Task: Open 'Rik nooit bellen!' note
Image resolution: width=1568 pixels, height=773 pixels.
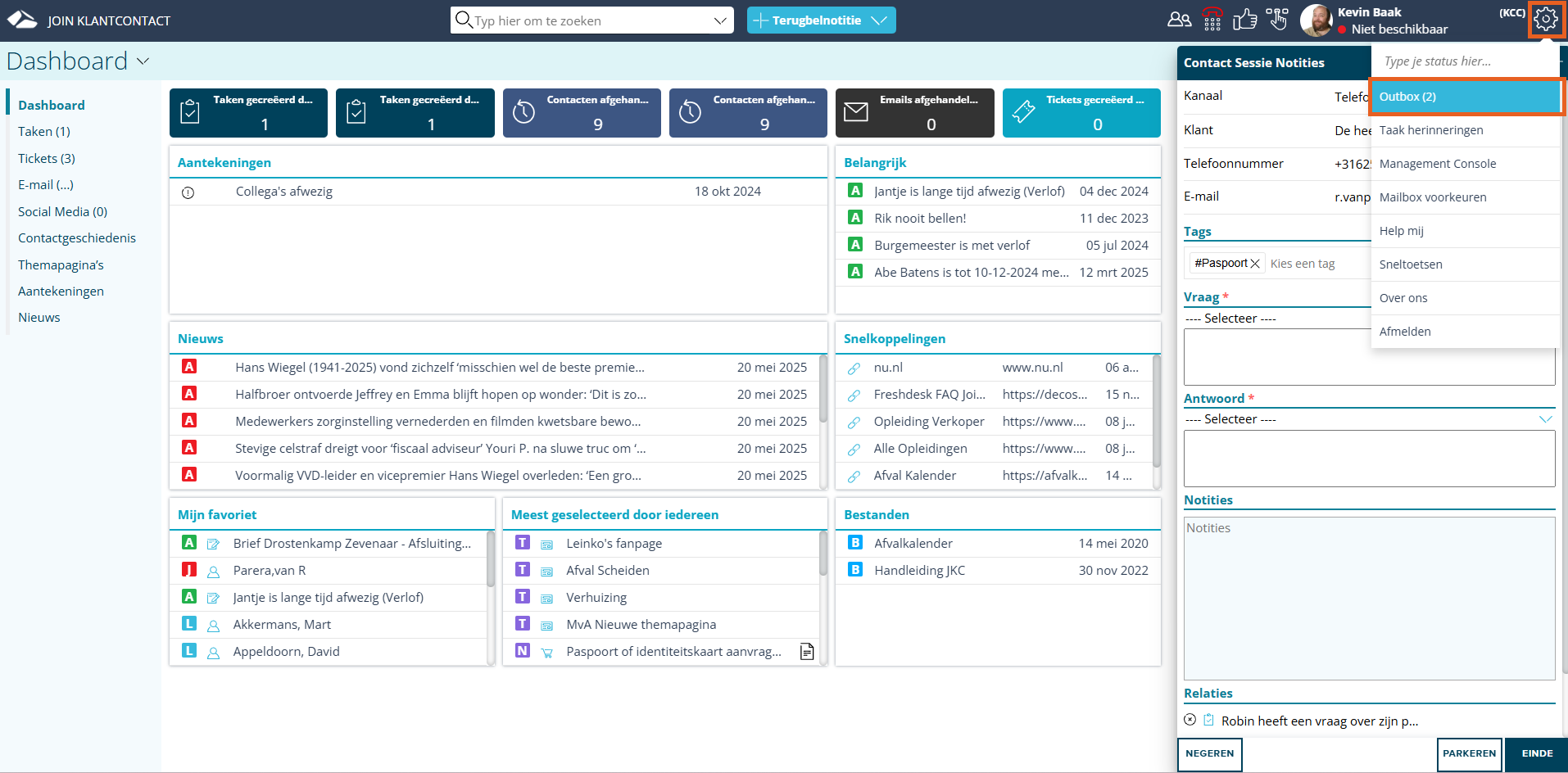Action: click(920, 219)
